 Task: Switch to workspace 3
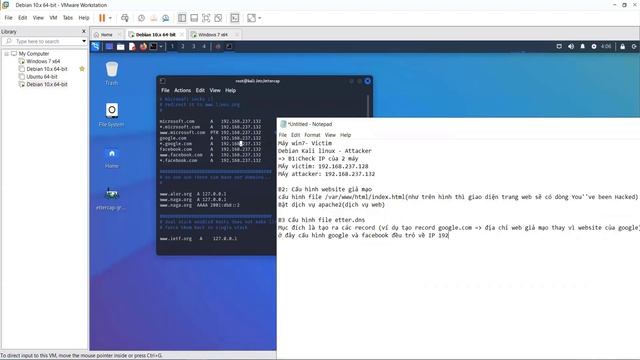pyautogui.click(x=194, y=47)
